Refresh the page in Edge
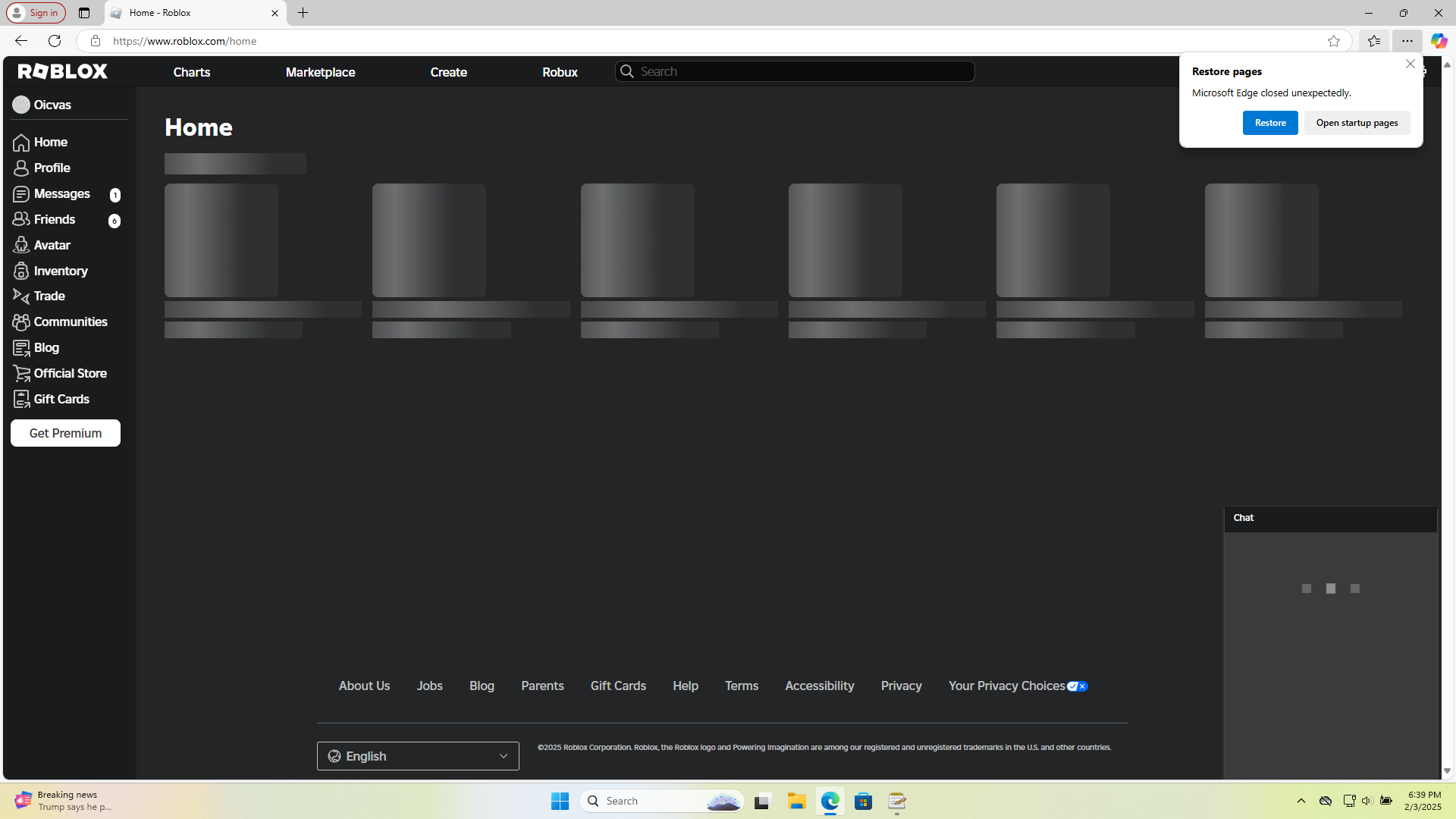1456x819 pixels. click(x=55, y=41)
